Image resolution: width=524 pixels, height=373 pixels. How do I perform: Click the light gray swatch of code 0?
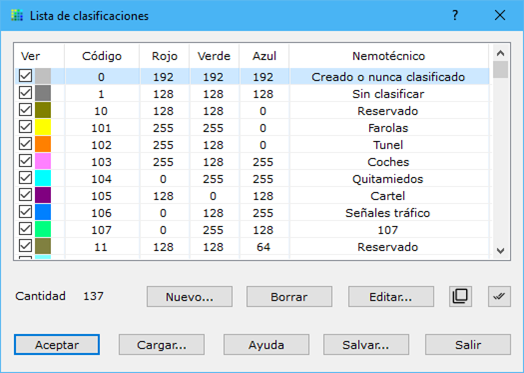tap(43, 76)
